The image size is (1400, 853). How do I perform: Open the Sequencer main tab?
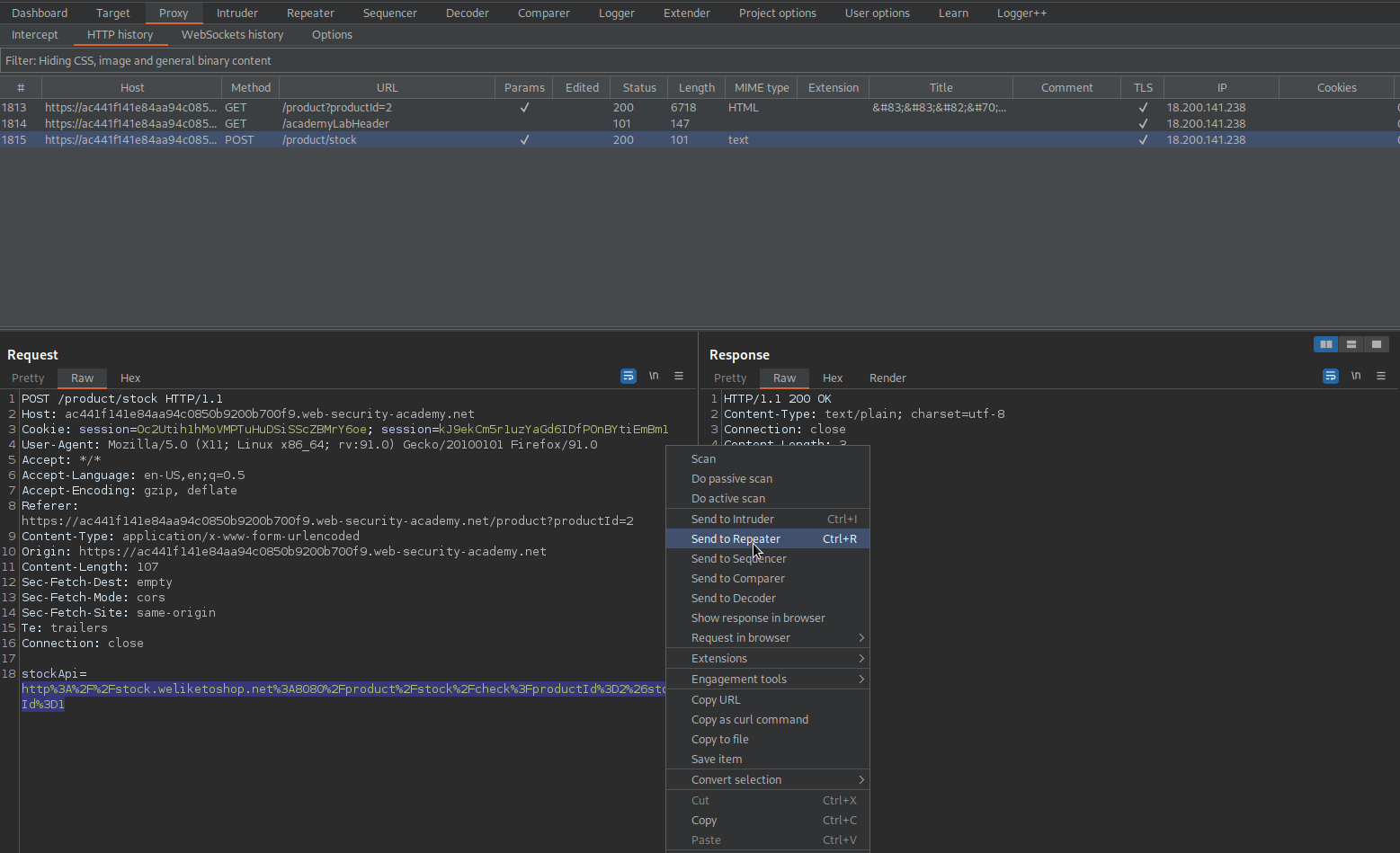(390, 13)
